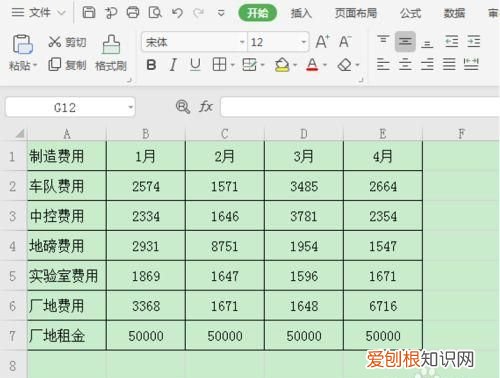The width and height of the screenshot is (500, 378).
Task: Align text to top of cell
Action: (383, 41)
